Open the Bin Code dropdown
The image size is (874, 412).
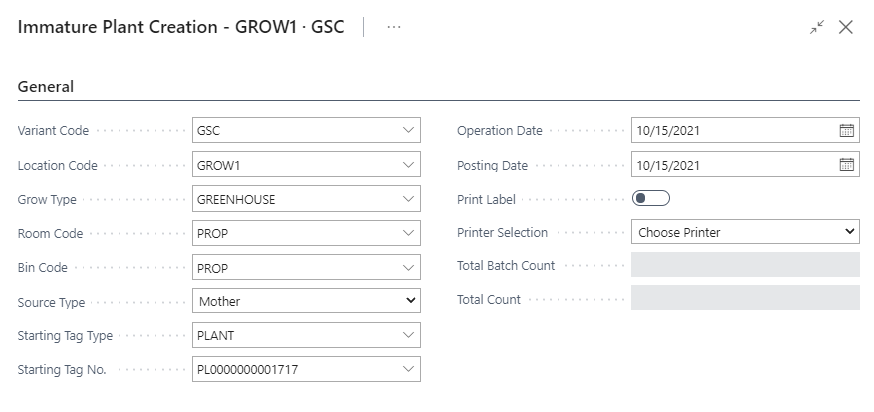[x=407, y=268]
